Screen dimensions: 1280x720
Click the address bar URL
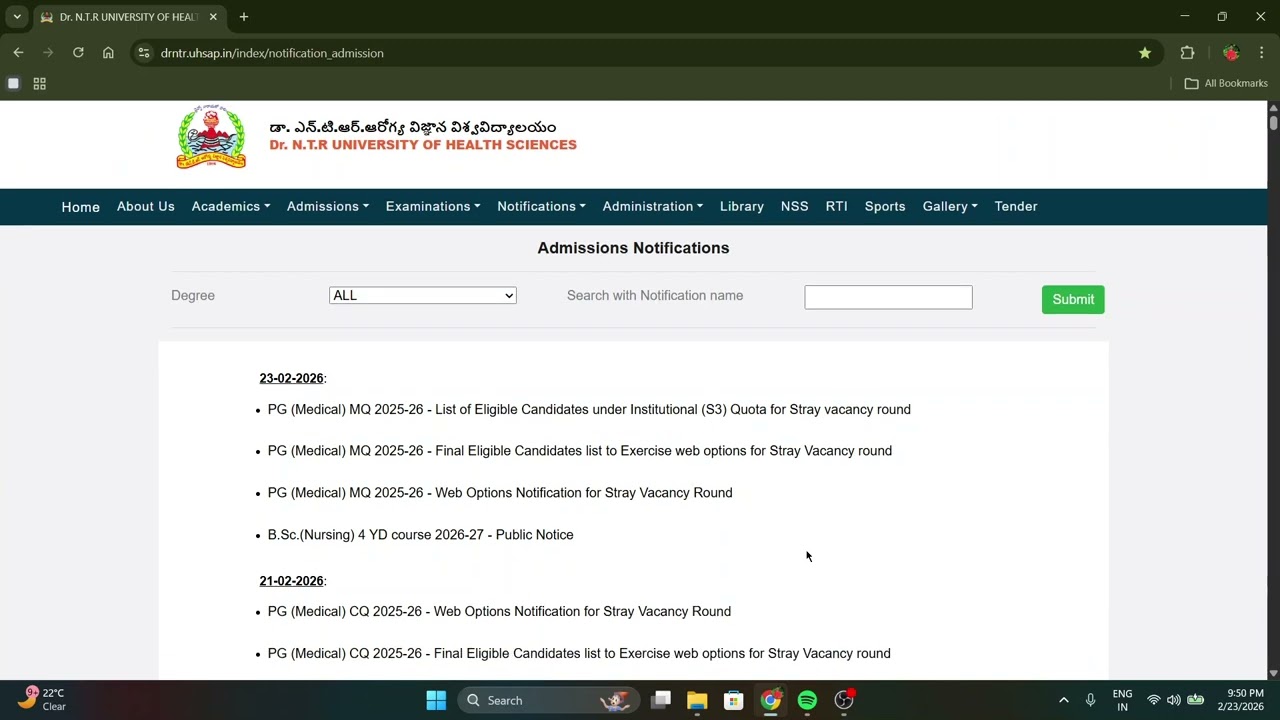coord(272,53)
